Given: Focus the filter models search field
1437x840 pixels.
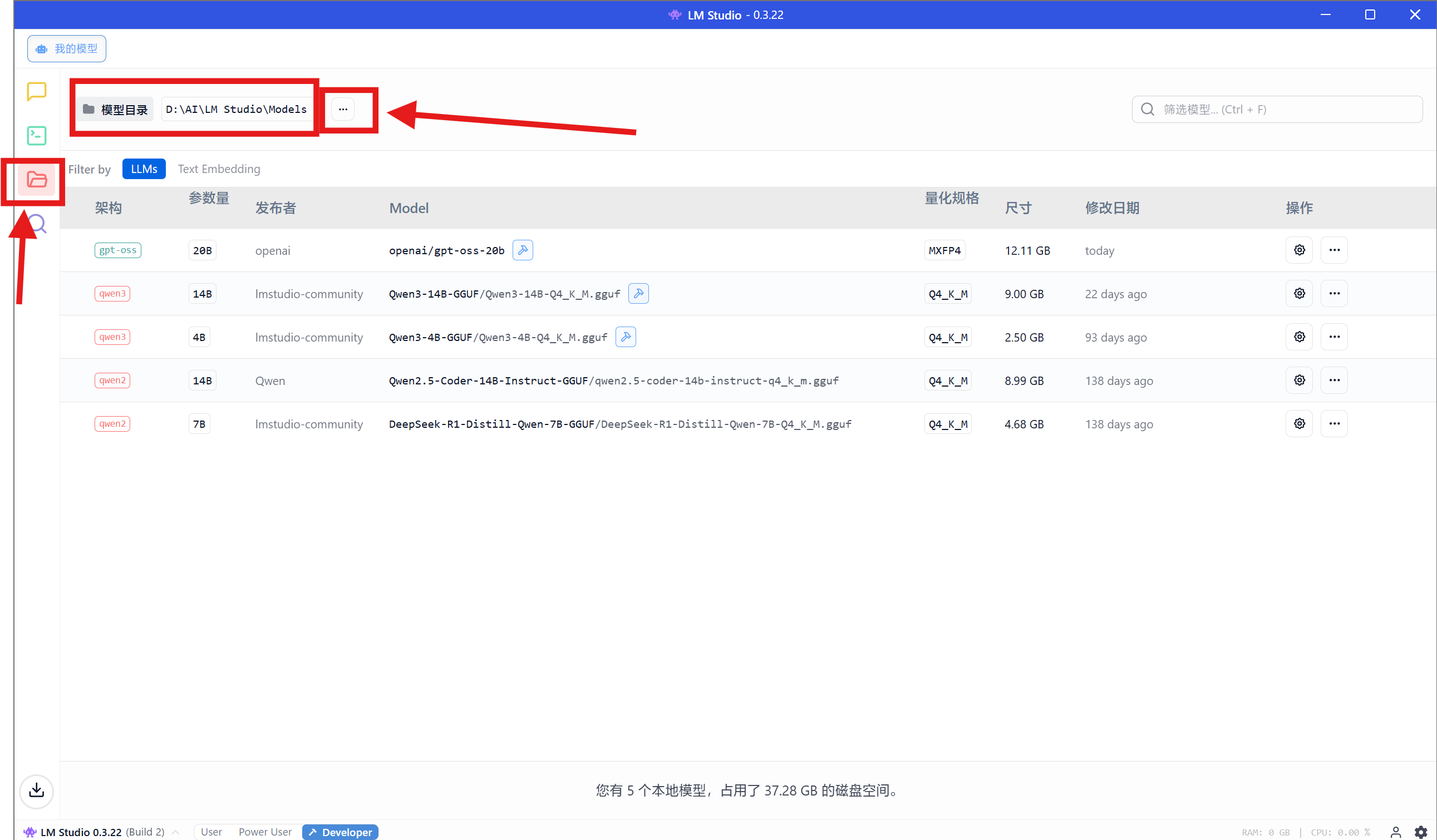Looking at the screenshot, I should tap(1277, 109).
